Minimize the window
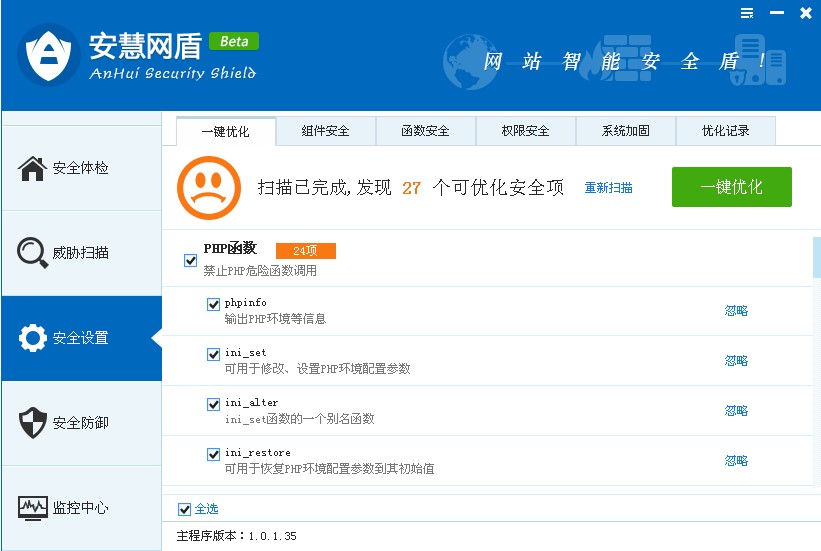 click(x=777, y=13)
